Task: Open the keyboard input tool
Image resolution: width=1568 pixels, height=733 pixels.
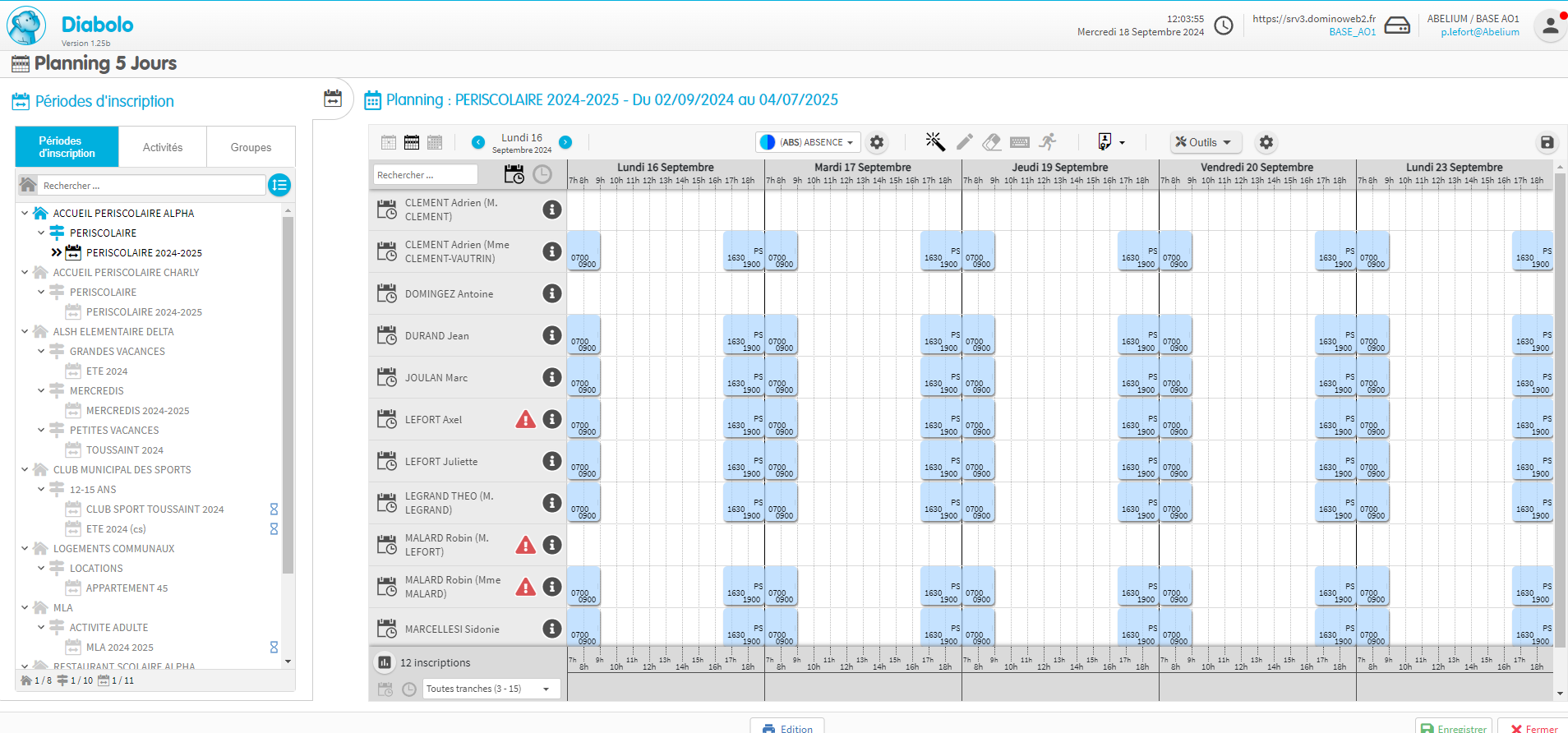Action: [1020, 142]
